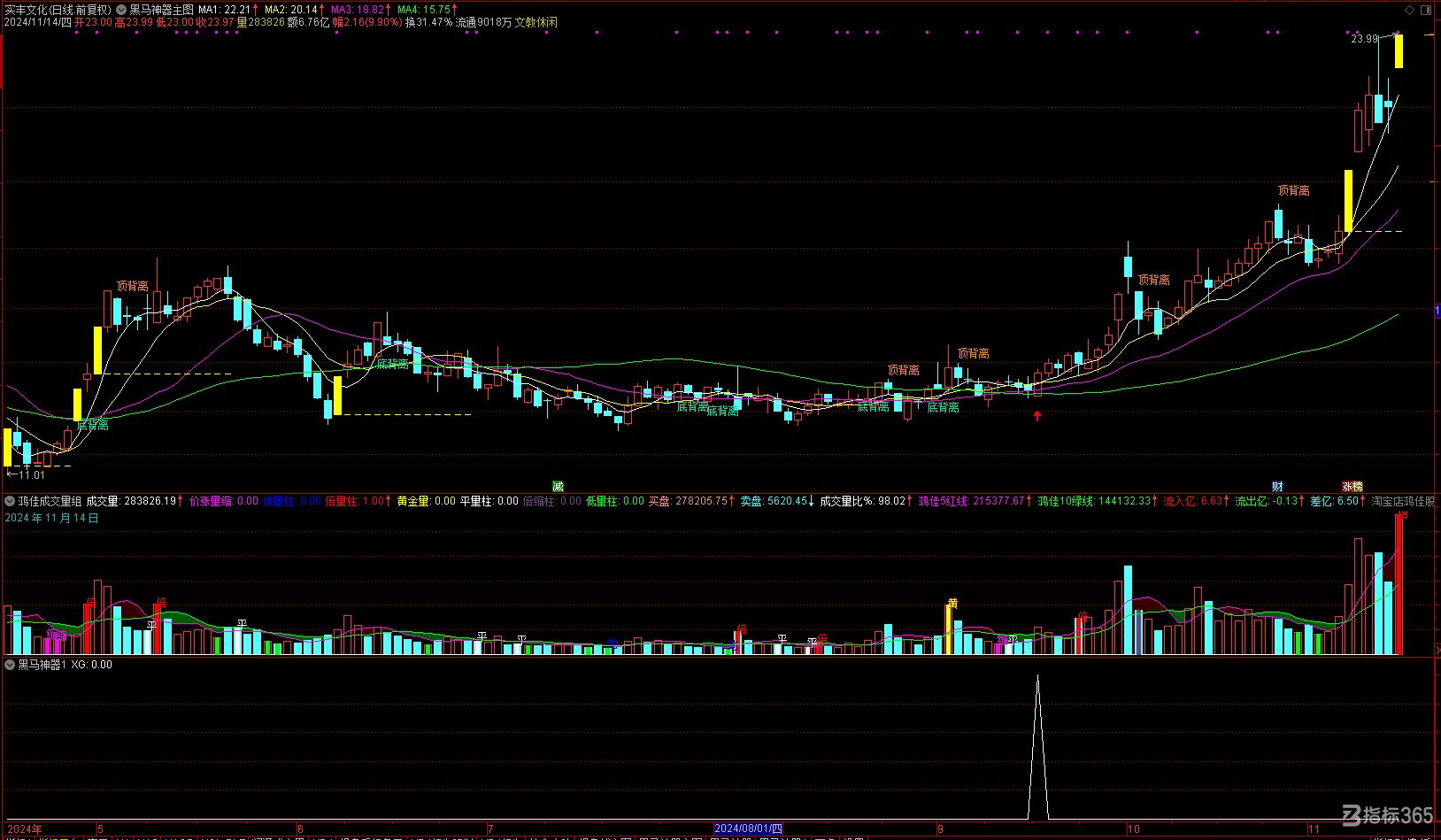Expand the 黑马神器1 indicator dropdown arrow
1441x840 pixels.
coord(10,664)
